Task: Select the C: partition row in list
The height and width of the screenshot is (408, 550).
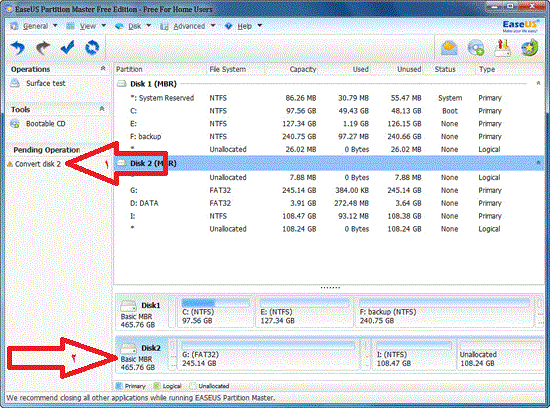Action: 328,111
